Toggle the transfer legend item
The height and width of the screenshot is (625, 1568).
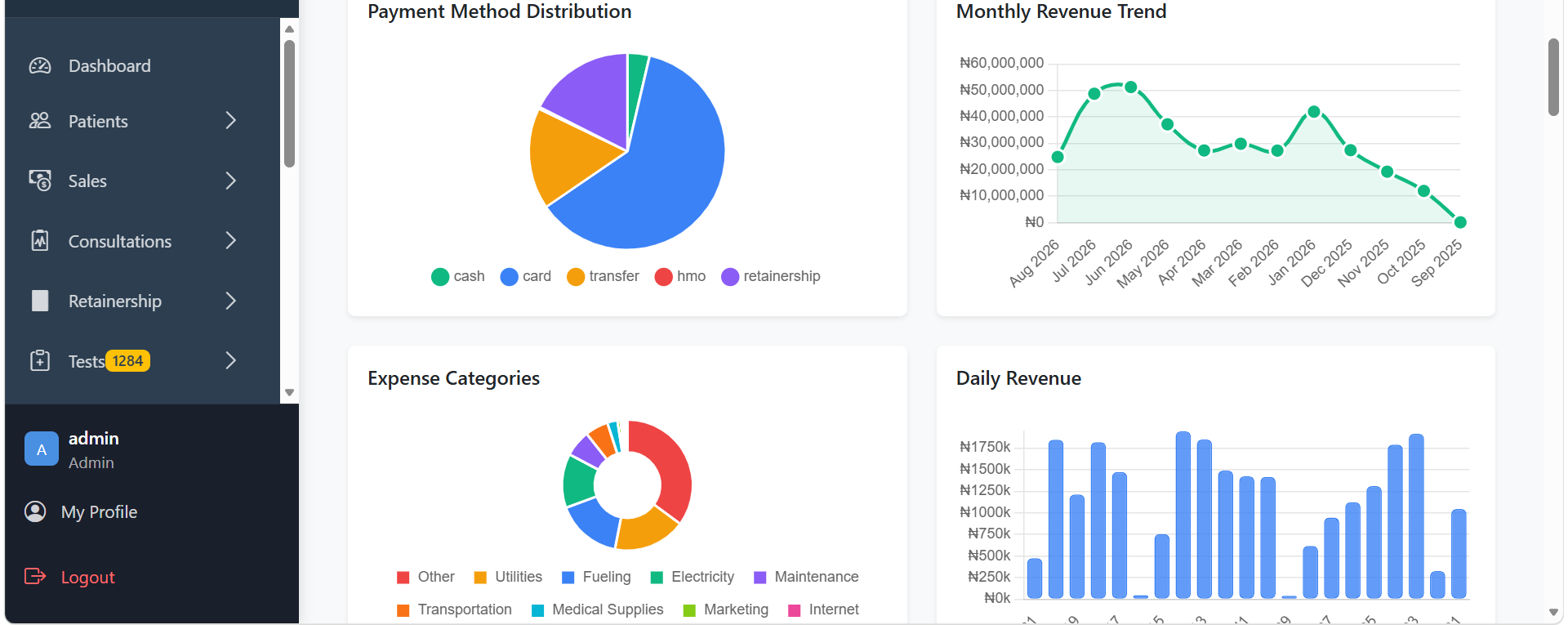click(603, 276)
